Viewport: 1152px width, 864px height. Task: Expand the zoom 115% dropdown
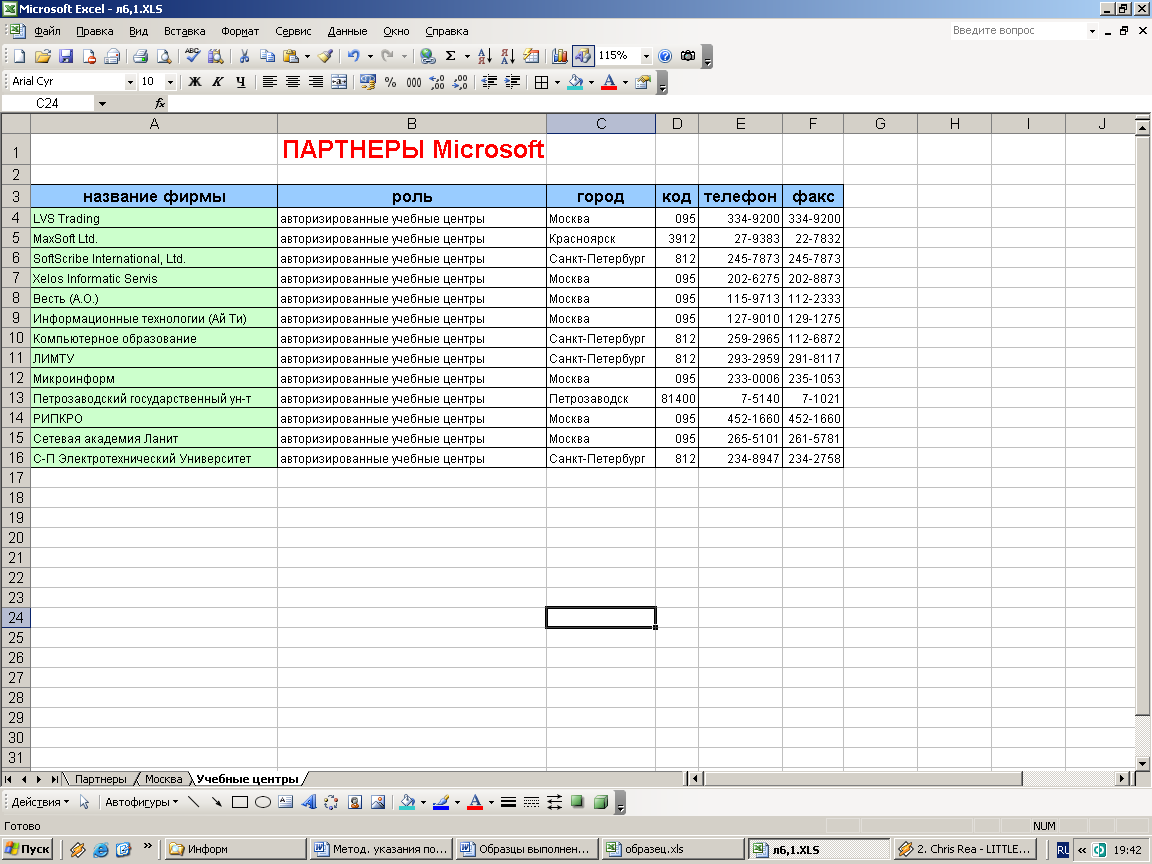pos(647,56)
